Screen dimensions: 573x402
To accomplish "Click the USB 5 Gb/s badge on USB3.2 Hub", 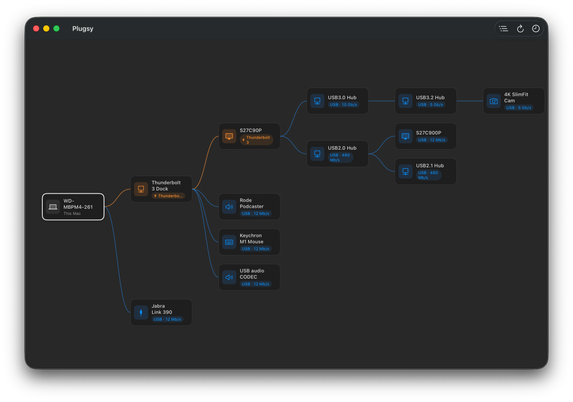I will pyautogui.click(x=430, y=105).
